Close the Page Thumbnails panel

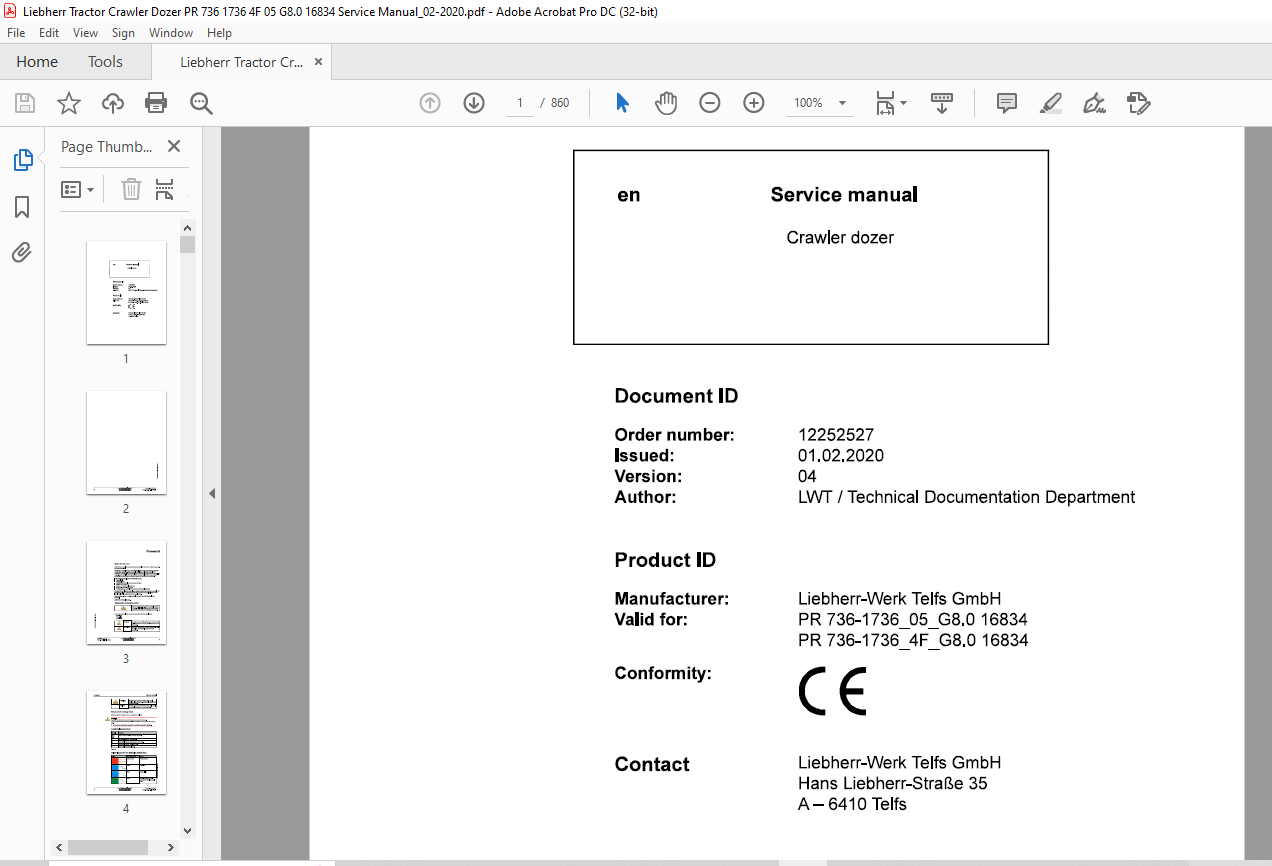[174, 146]
